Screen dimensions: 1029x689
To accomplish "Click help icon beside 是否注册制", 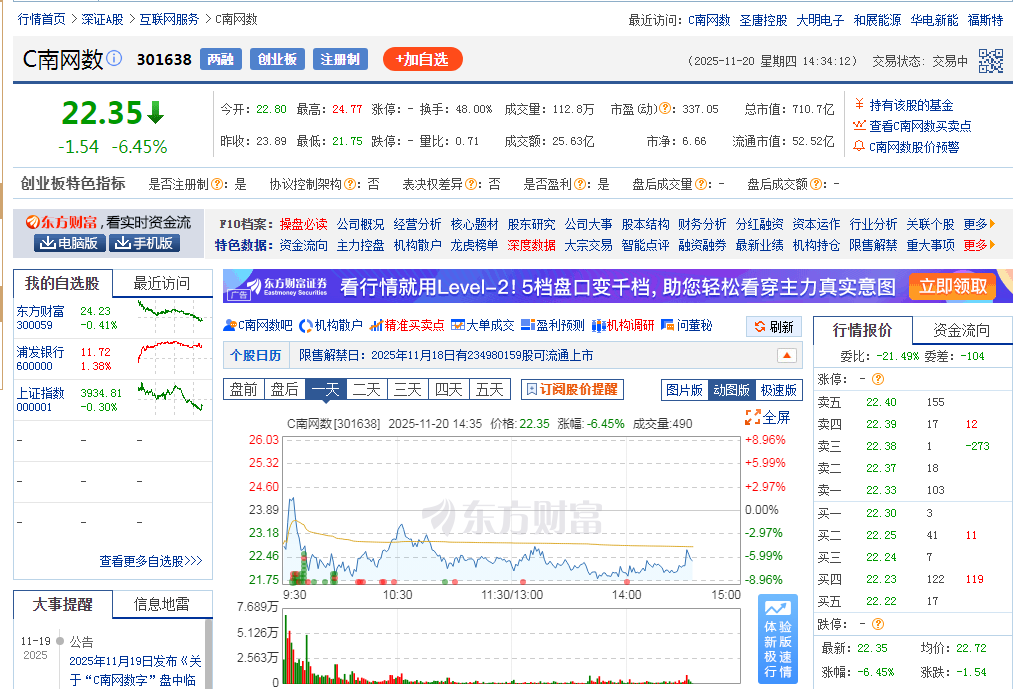I will [217, 184].
